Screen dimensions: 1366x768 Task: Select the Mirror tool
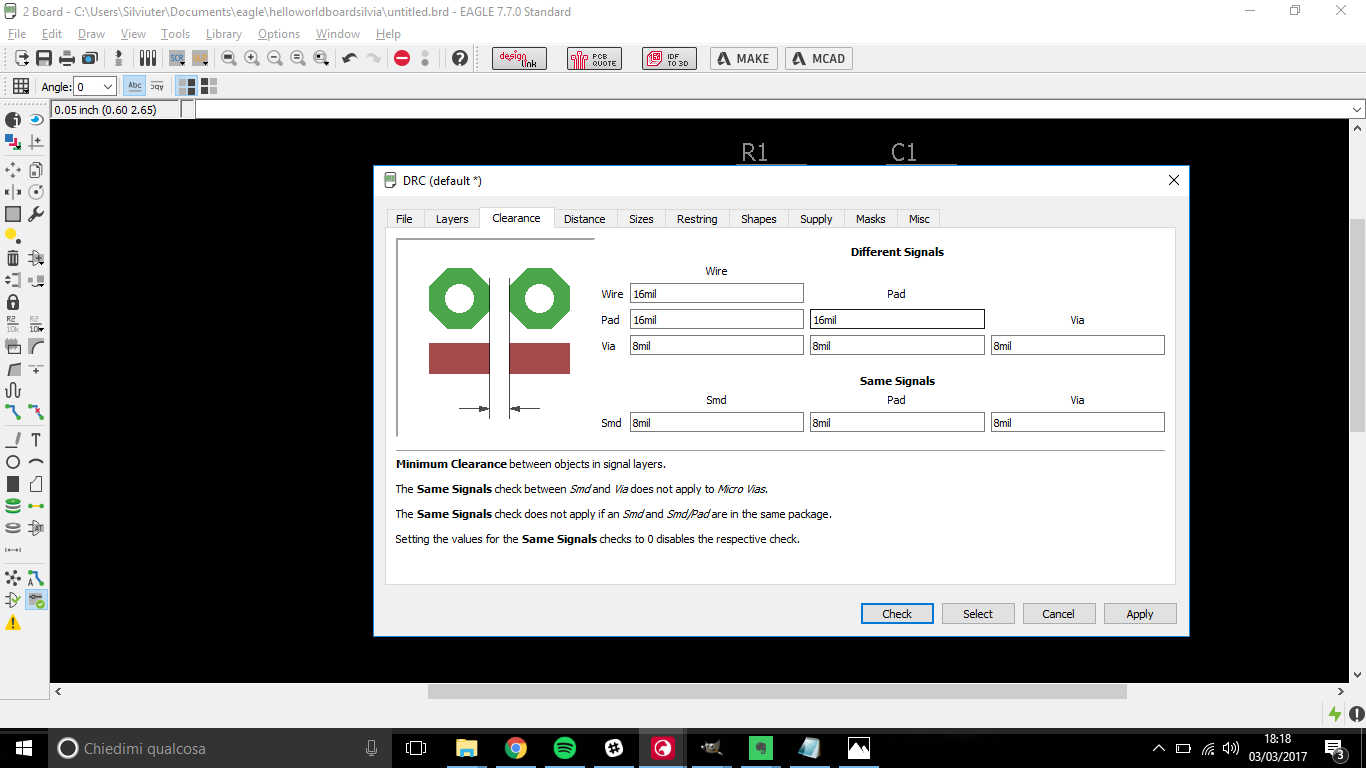(x=13, y=192)
